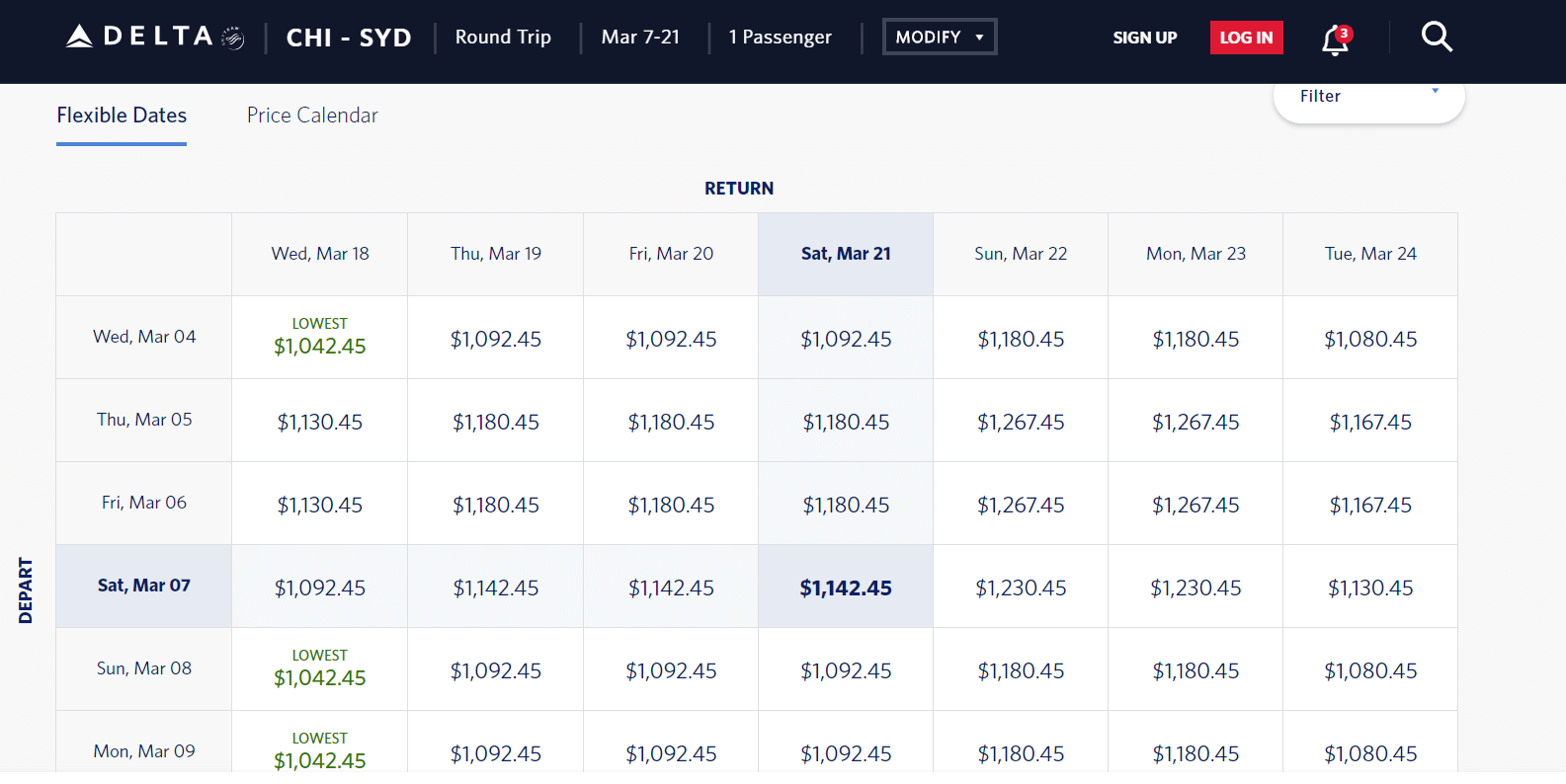Pick $1,180.45 fare Thu Mar 05, Sat Mar 21
Image resolution: width=1566 pixels, height=784 pixels.
(846, 422)
